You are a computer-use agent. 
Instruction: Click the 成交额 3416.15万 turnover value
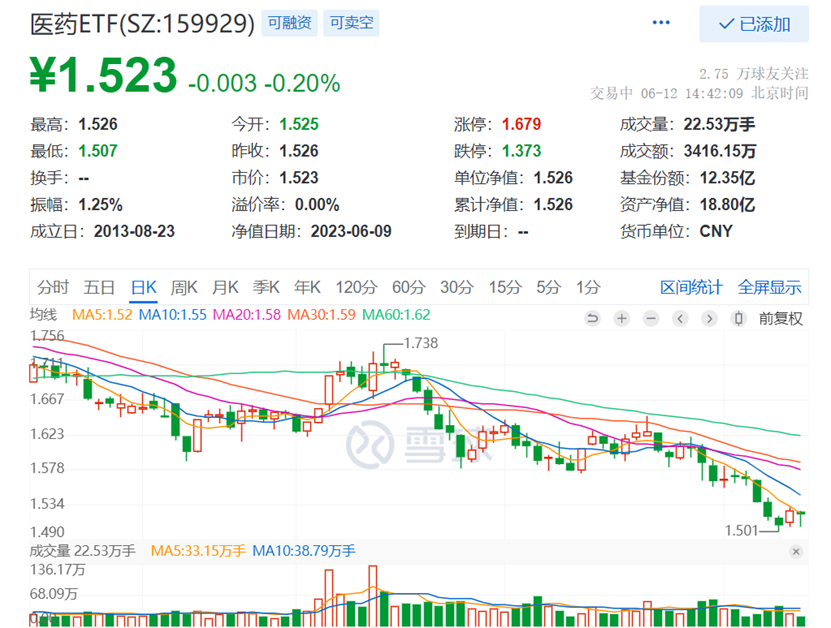pos(720,151)
